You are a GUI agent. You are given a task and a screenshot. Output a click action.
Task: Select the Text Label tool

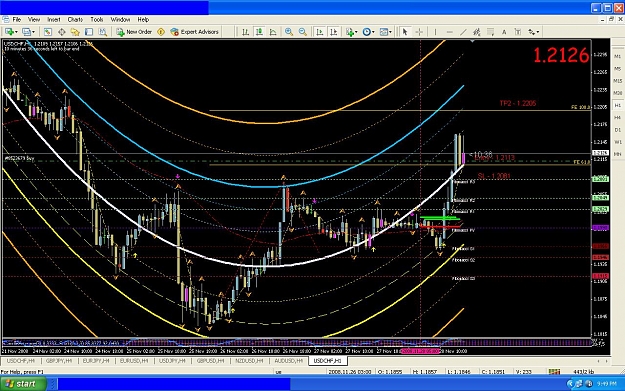[517, 32]
